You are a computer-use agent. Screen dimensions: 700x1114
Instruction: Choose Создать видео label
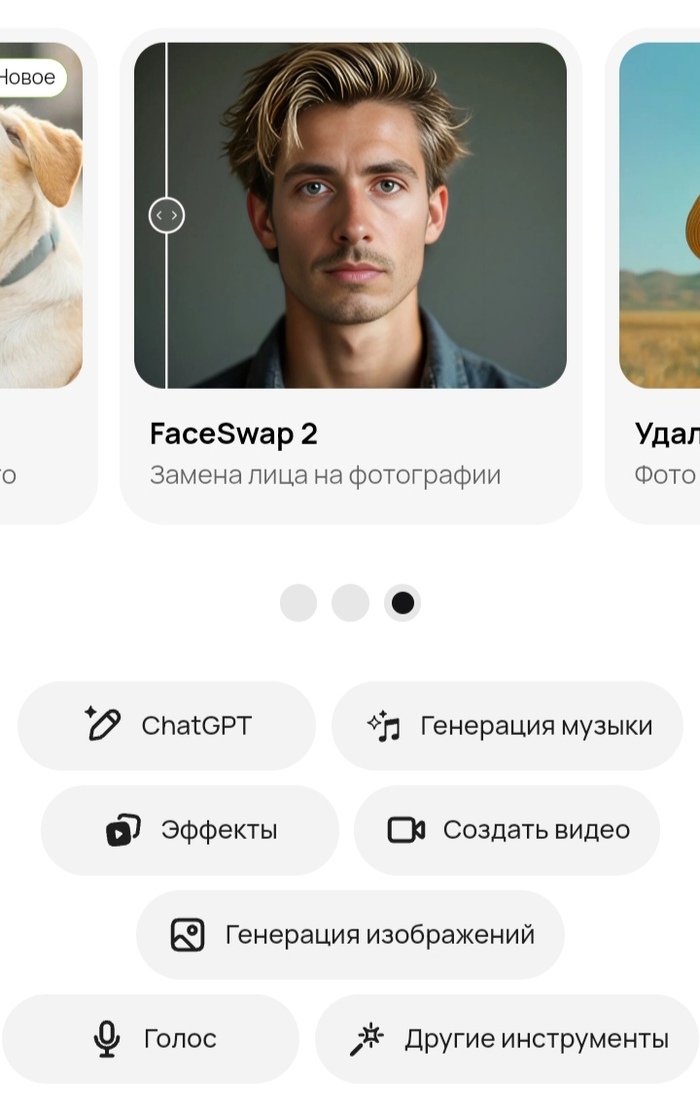point(537,830)
